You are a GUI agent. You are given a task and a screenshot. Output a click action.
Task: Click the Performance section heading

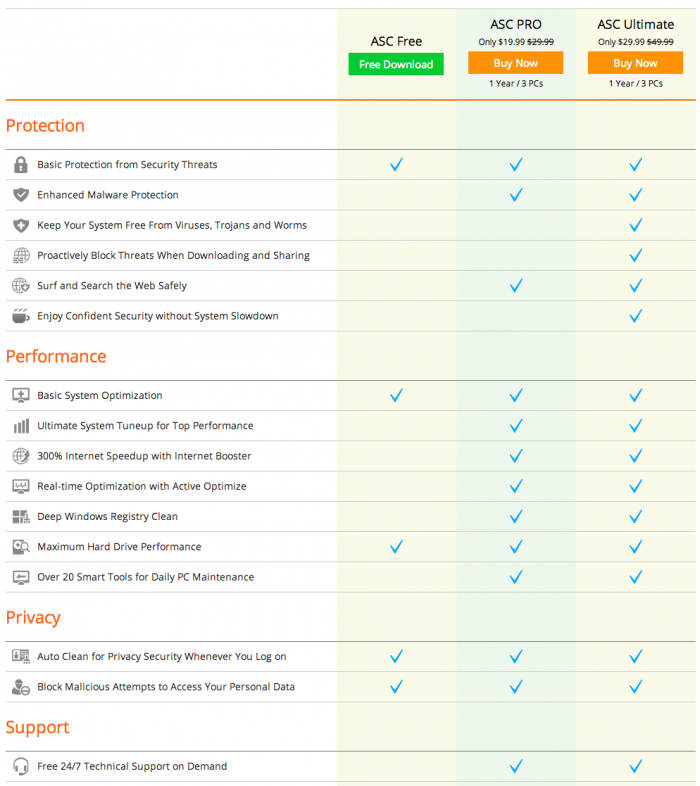coord(56,356)
